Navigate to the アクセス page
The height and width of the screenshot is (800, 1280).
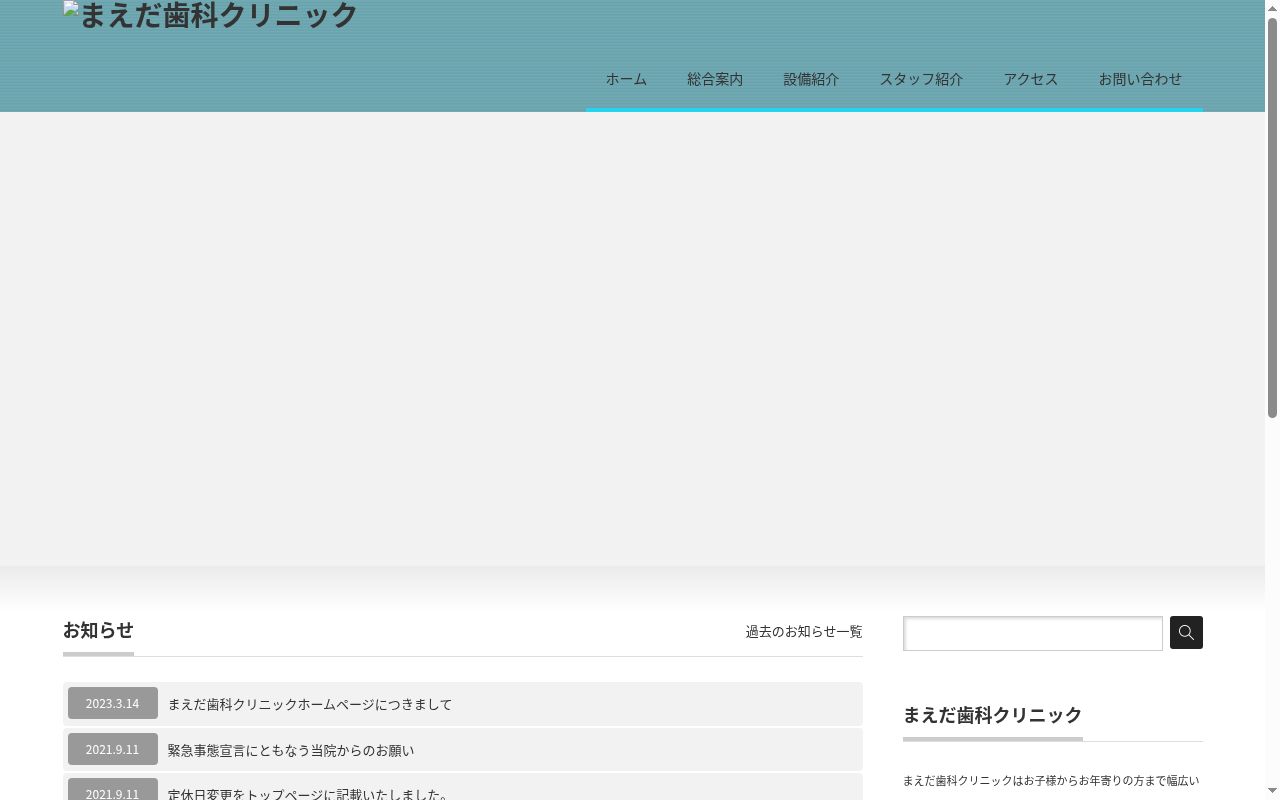pos(1031,79)
